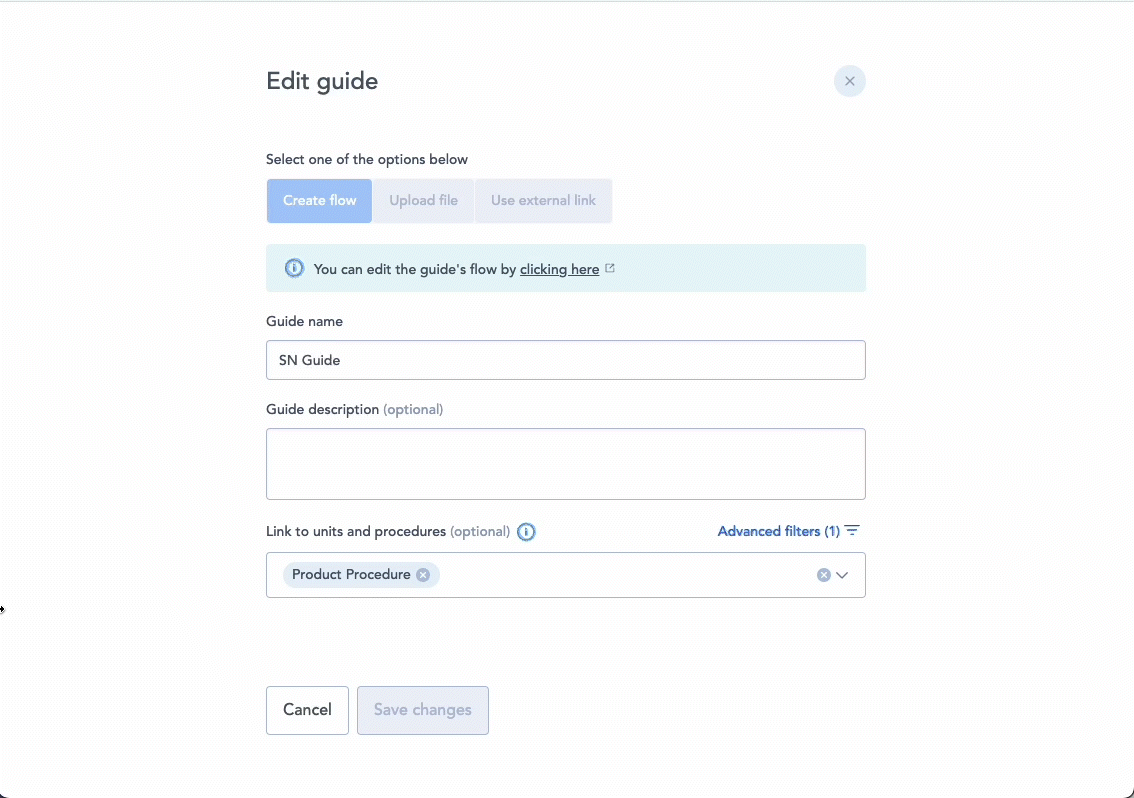Open Advanced filters (1)
The width and height of the screenshot is (1134, 798).
778,532
